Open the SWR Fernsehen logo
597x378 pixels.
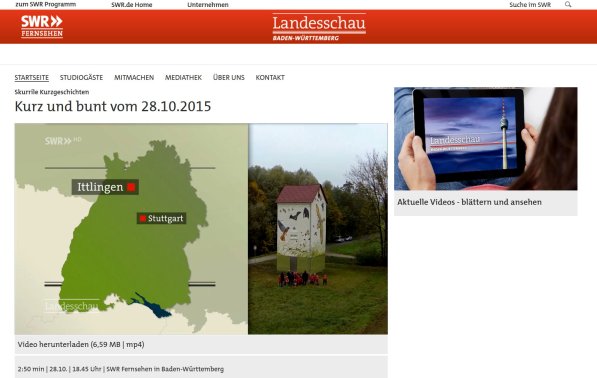42,27
